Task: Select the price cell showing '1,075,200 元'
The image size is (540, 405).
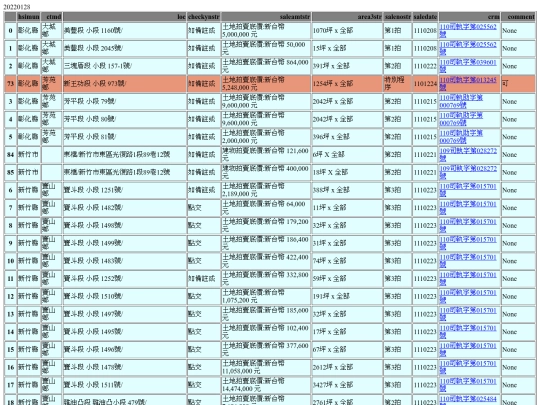Action: [266, 297]
